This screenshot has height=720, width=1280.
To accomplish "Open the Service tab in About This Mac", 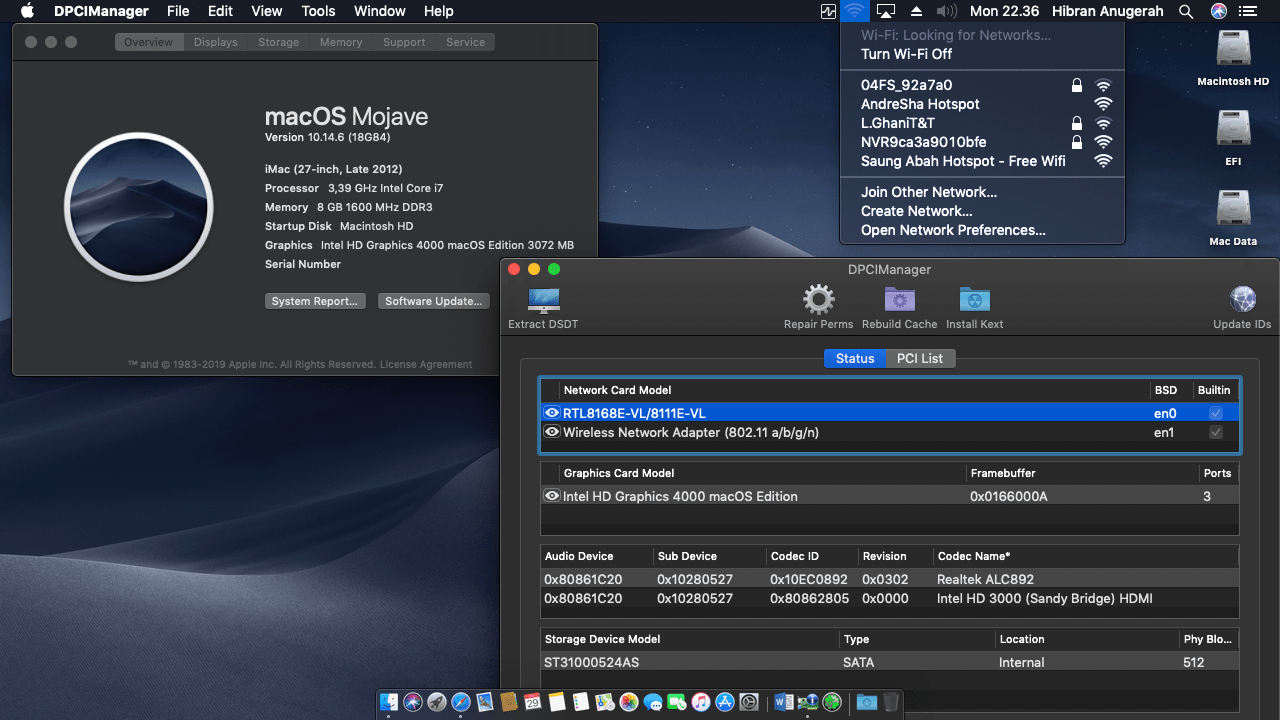I will coord(465,42).
